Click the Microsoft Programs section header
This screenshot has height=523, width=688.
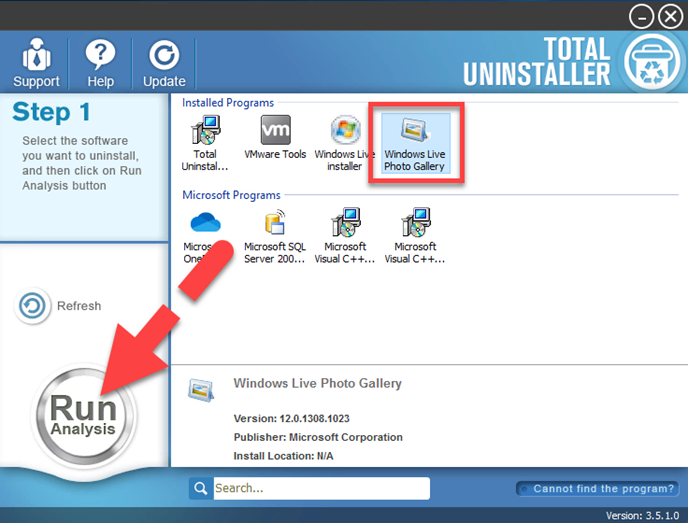[x=231, y=195]
